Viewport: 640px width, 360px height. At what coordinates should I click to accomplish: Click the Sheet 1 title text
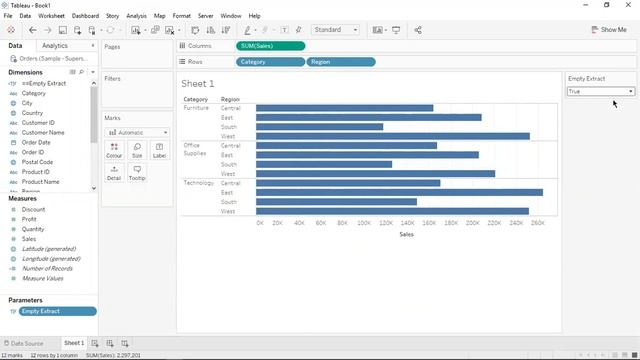click(198, 84)
